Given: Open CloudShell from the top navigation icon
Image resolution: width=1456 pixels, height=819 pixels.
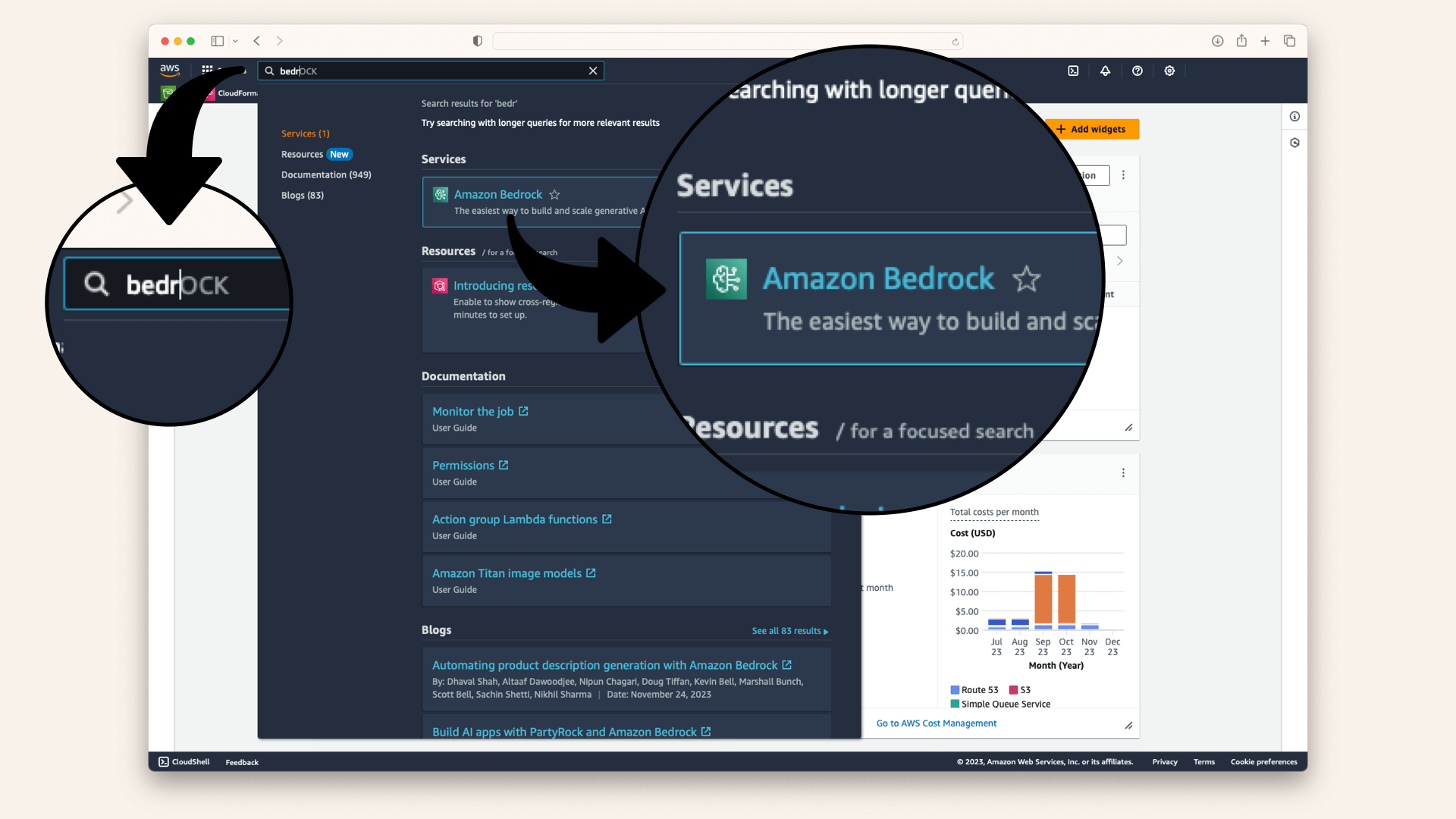Looking at the screenshot, I should click(x=1073, y=71).
